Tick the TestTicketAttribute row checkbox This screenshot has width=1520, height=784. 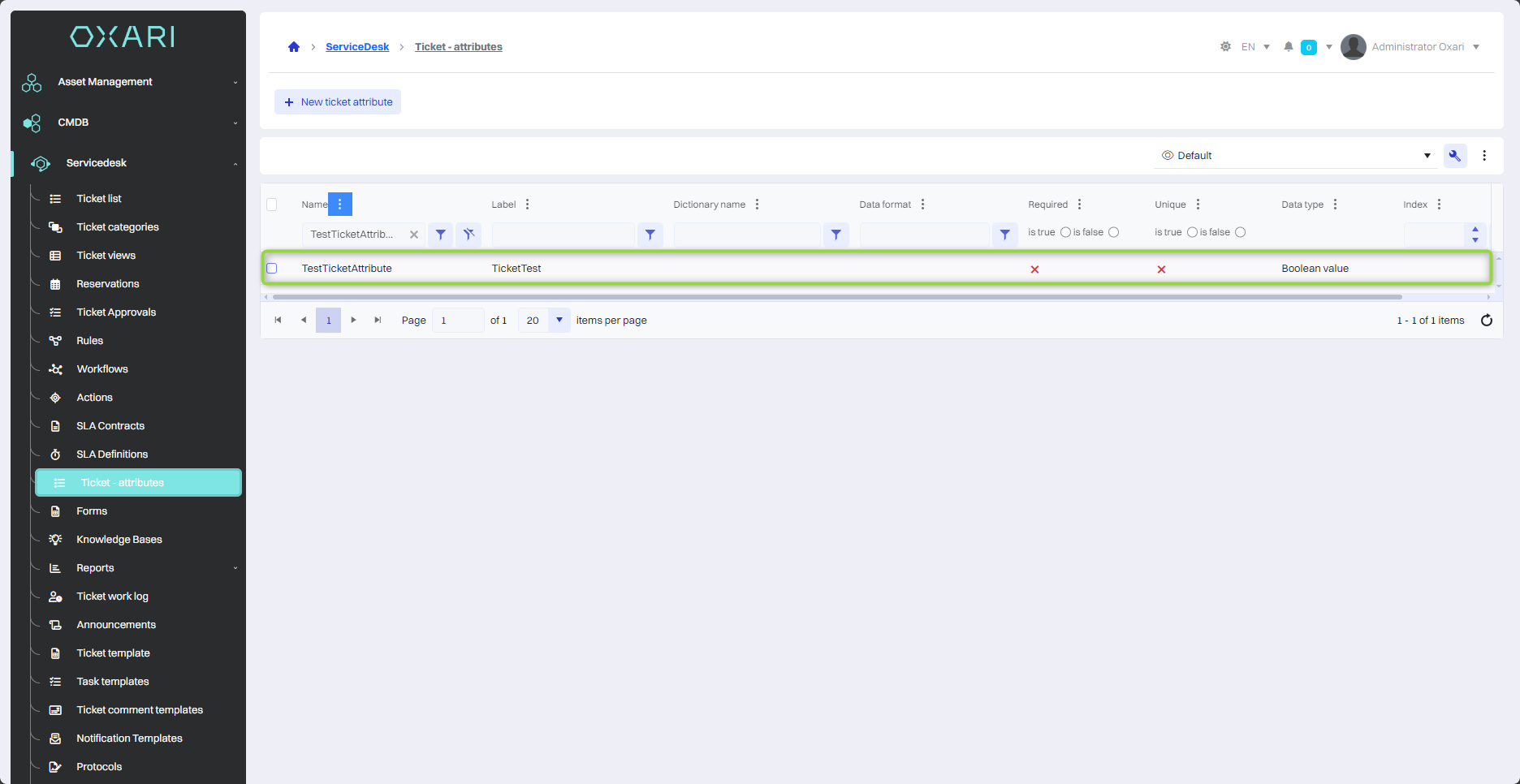(272, 269)
